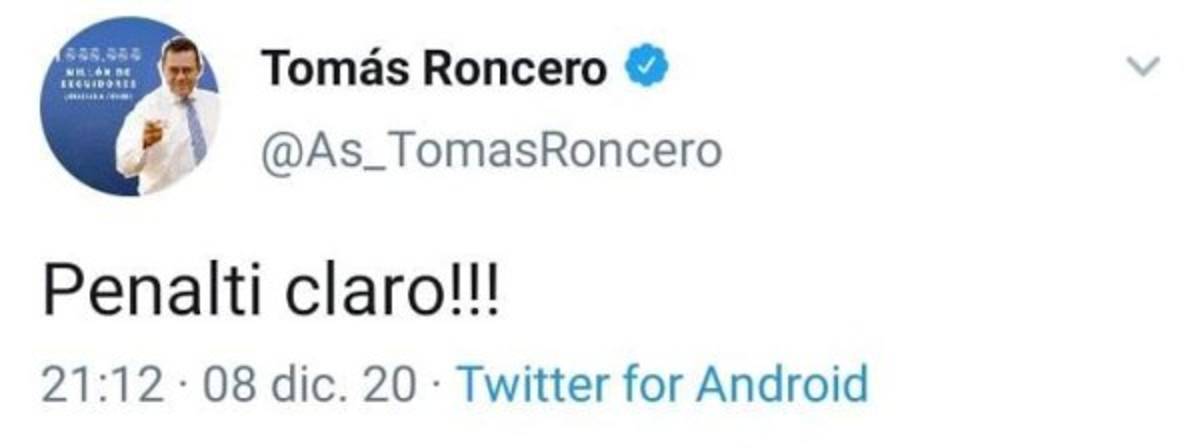Visit the @As_TomasRoncero handle

(x=491, y=152)
